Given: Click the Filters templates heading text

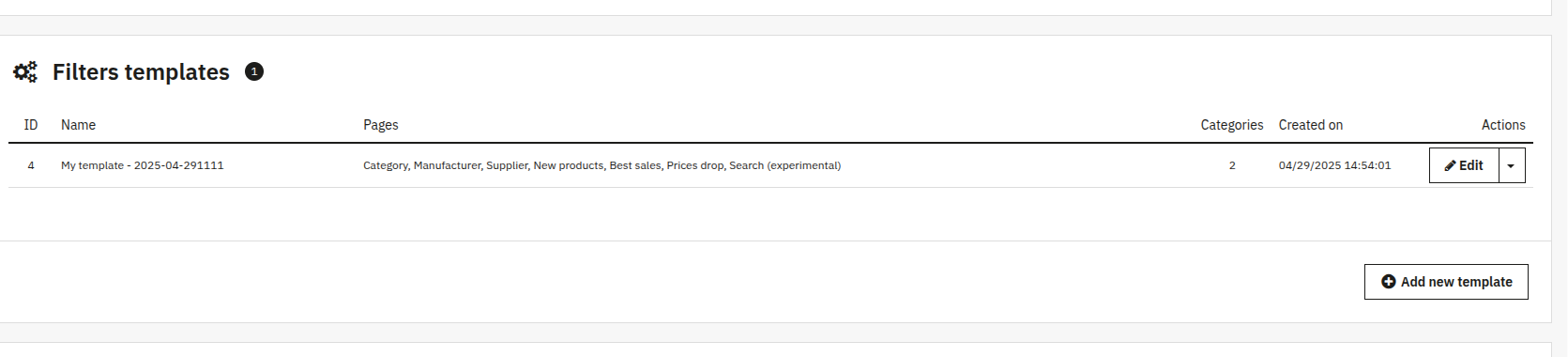Looking at the screenshot, I should (141, 72).
